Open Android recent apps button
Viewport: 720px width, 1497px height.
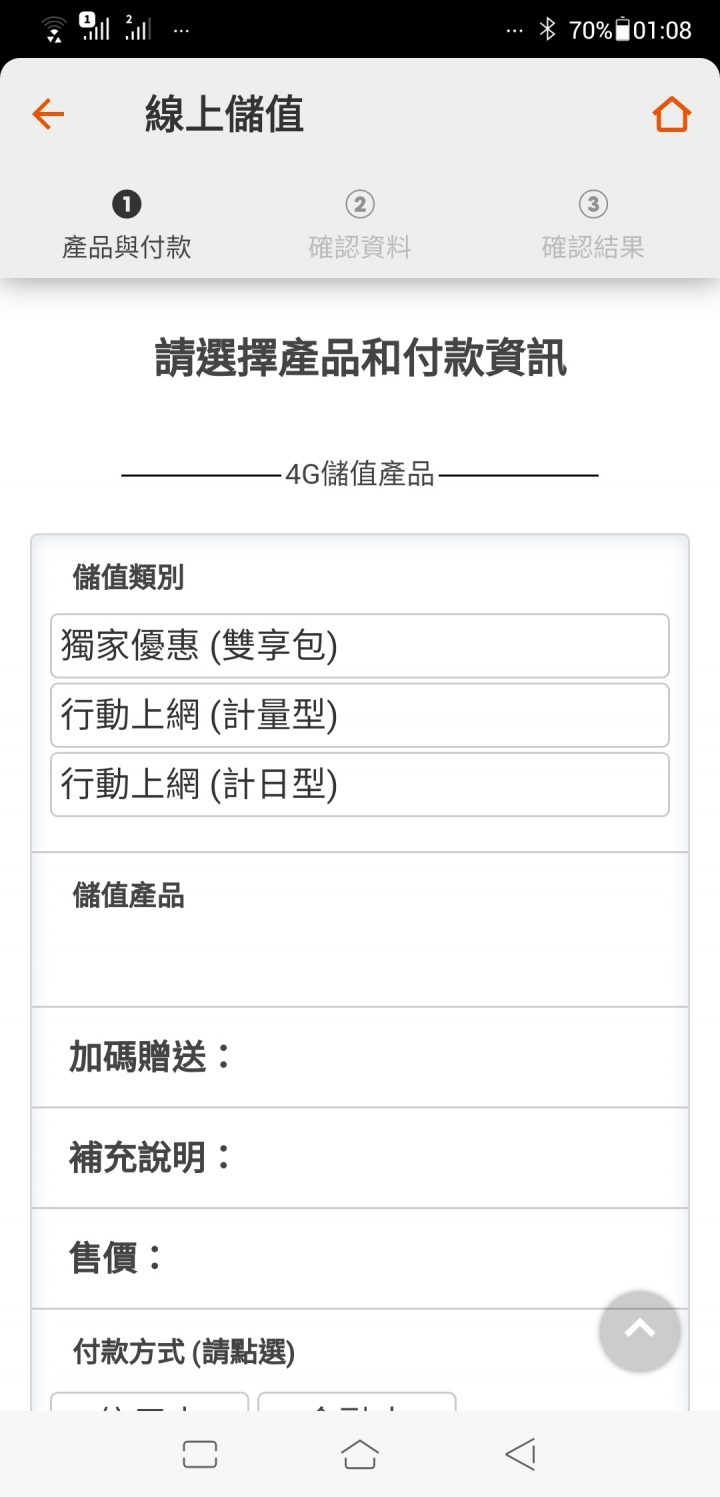[x=200, y=1454]
